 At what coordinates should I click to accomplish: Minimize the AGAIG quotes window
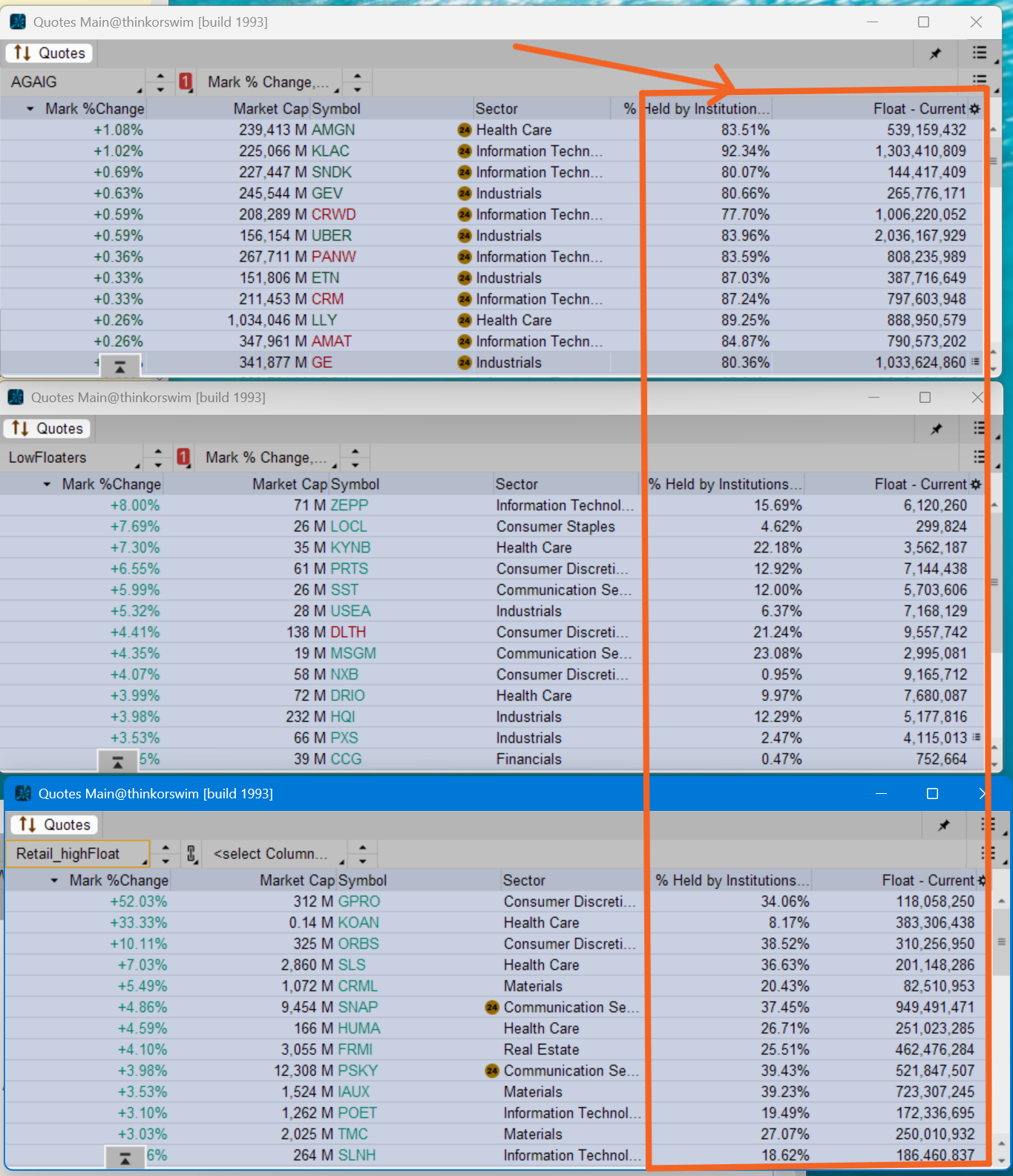point(872,22)
